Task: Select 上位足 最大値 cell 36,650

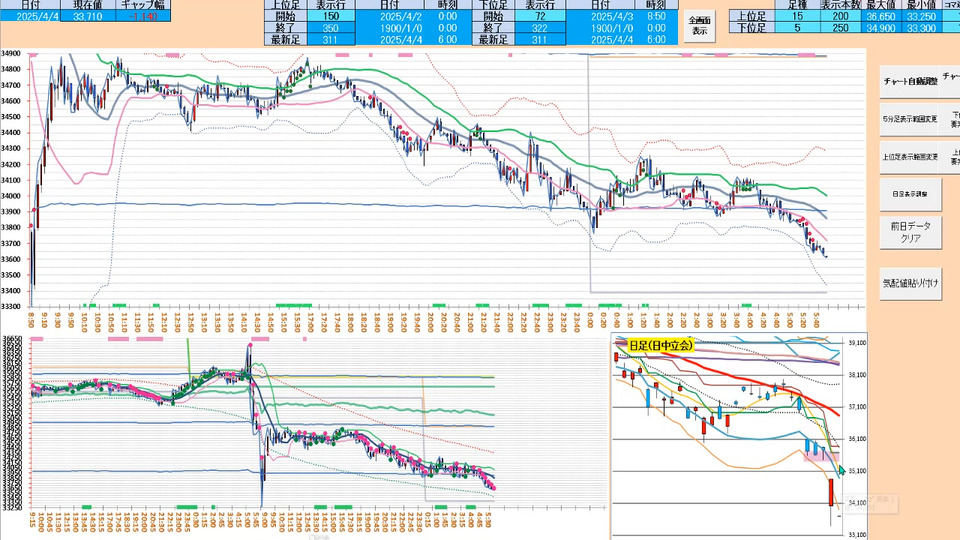Action: pos(881,17)
